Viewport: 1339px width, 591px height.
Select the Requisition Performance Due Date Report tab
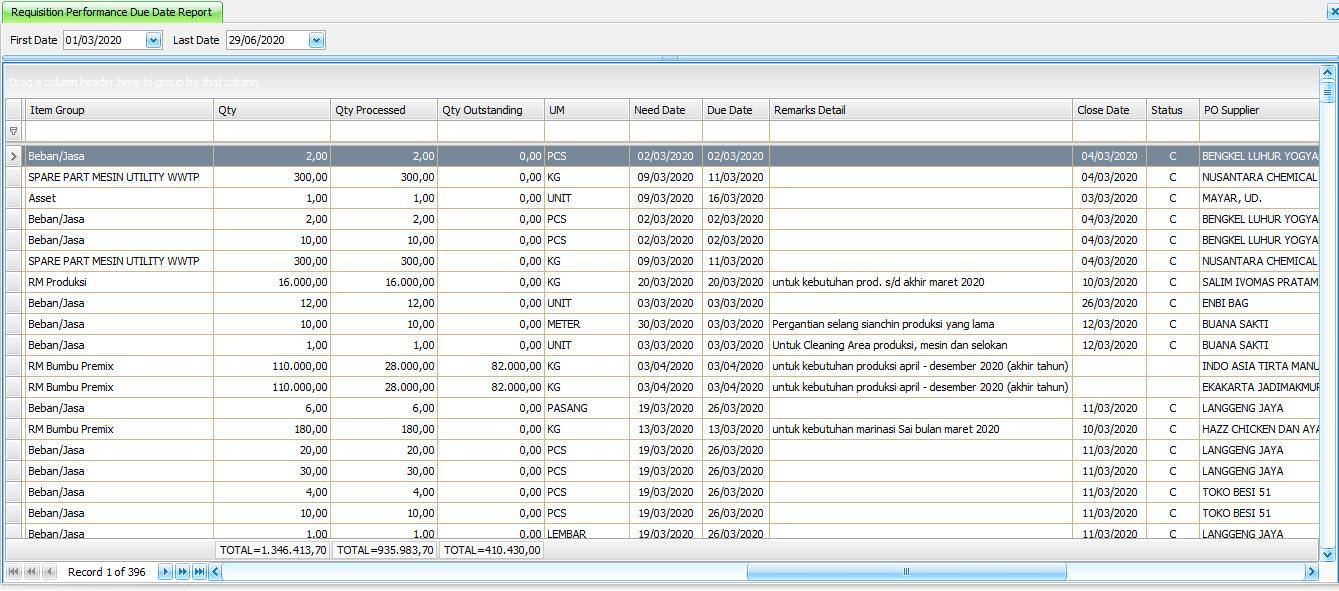point(111,12)
